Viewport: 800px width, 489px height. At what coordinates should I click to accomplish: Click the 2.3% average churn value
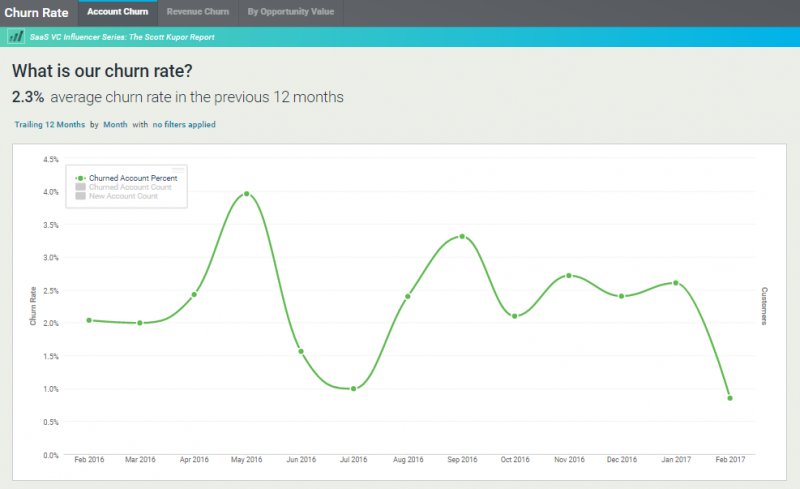click(28, 97)
